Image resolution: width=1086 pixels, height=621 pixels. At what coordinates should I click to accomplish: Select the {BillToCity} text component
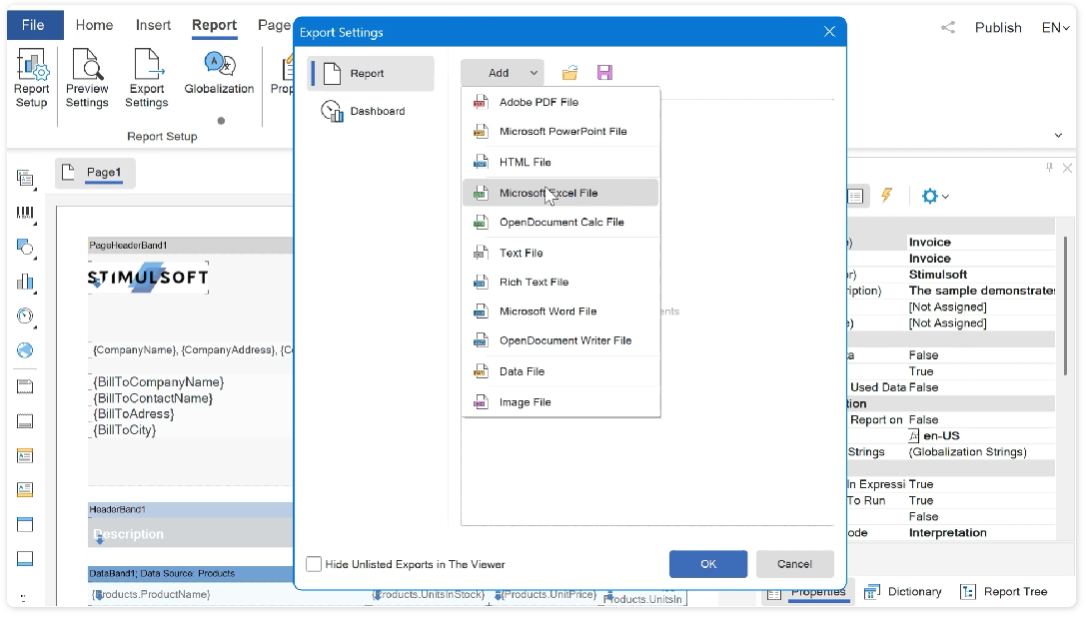click(125, 430)
